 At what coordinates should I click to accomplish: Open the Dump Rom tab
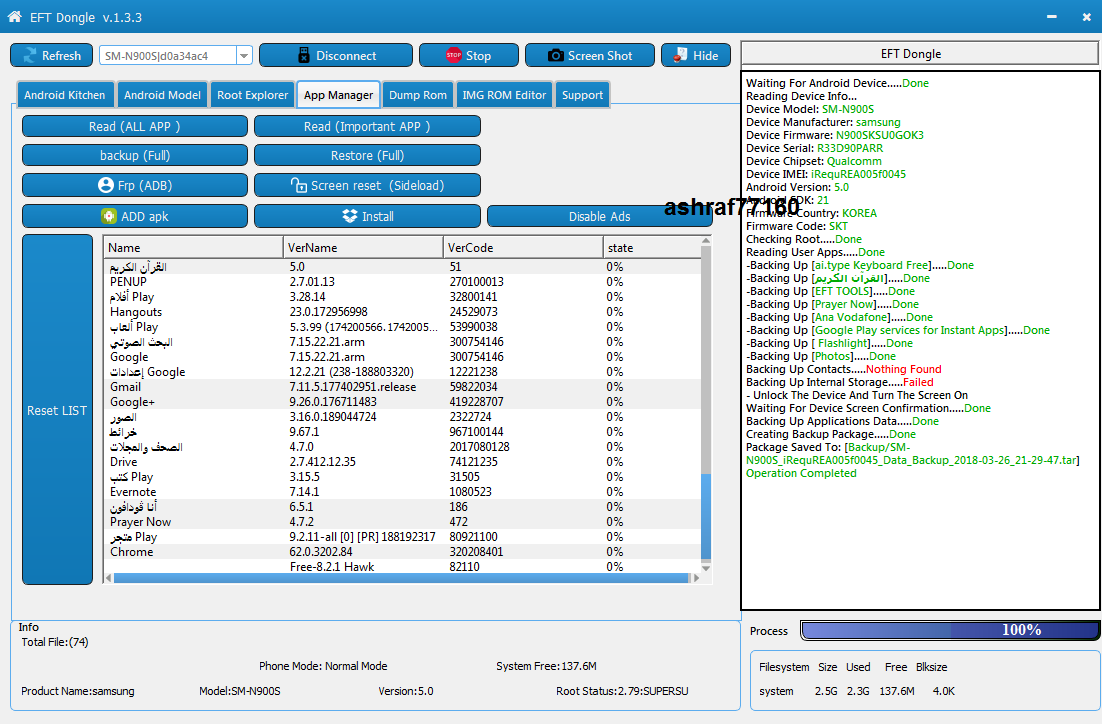[x=418, y=95]
